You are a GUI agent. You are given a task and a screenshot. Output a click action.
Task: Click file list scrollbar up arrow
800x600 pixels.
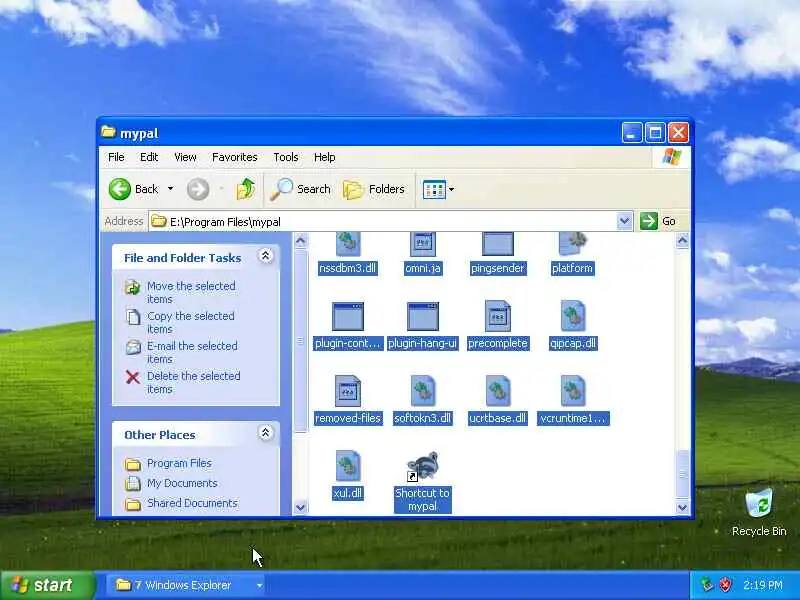[x=682, y=240]
